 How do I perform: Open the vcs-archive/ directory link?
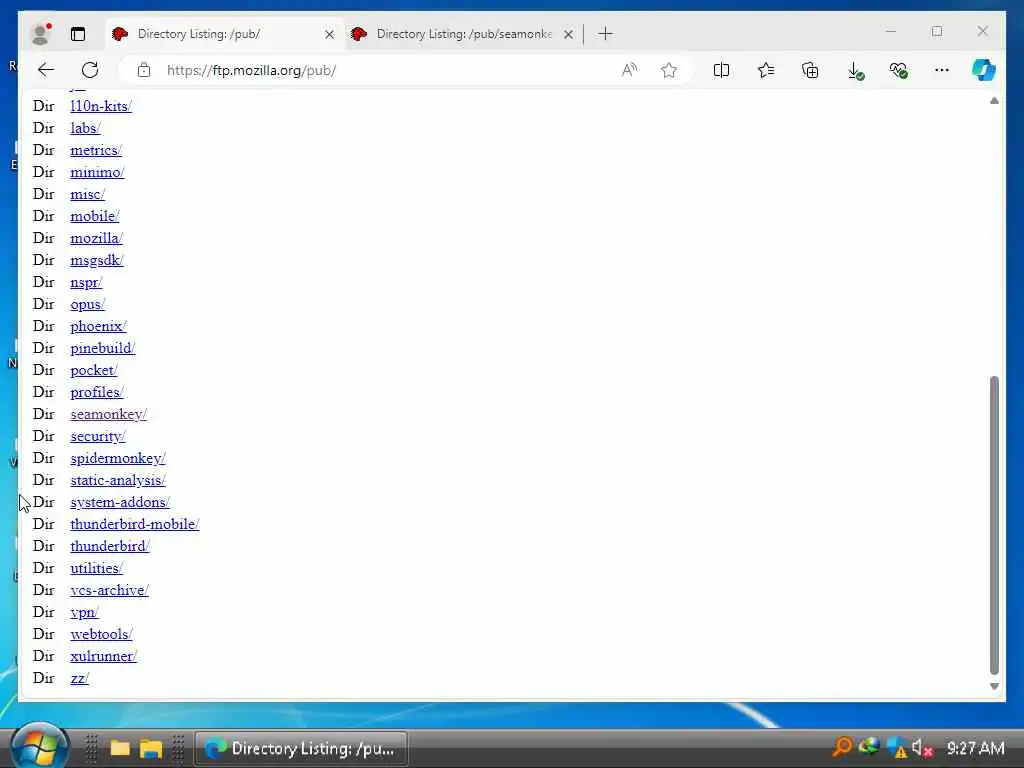[109, 590]
